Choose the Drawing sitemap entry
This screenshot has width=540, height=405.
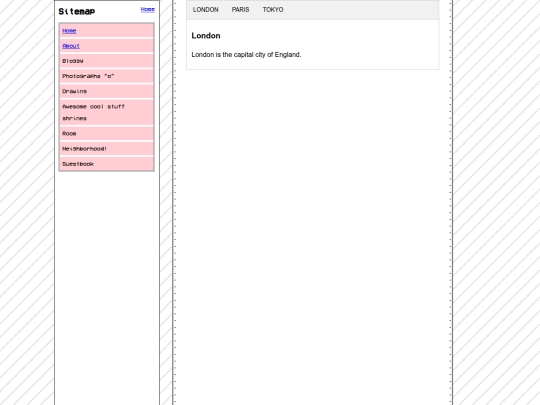coord(106,91)
